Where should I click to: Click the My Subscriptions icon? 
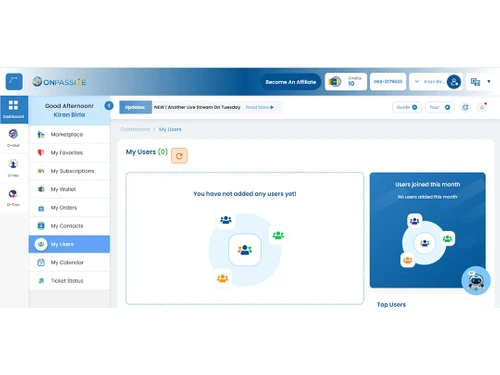click(x=41, y=171)
